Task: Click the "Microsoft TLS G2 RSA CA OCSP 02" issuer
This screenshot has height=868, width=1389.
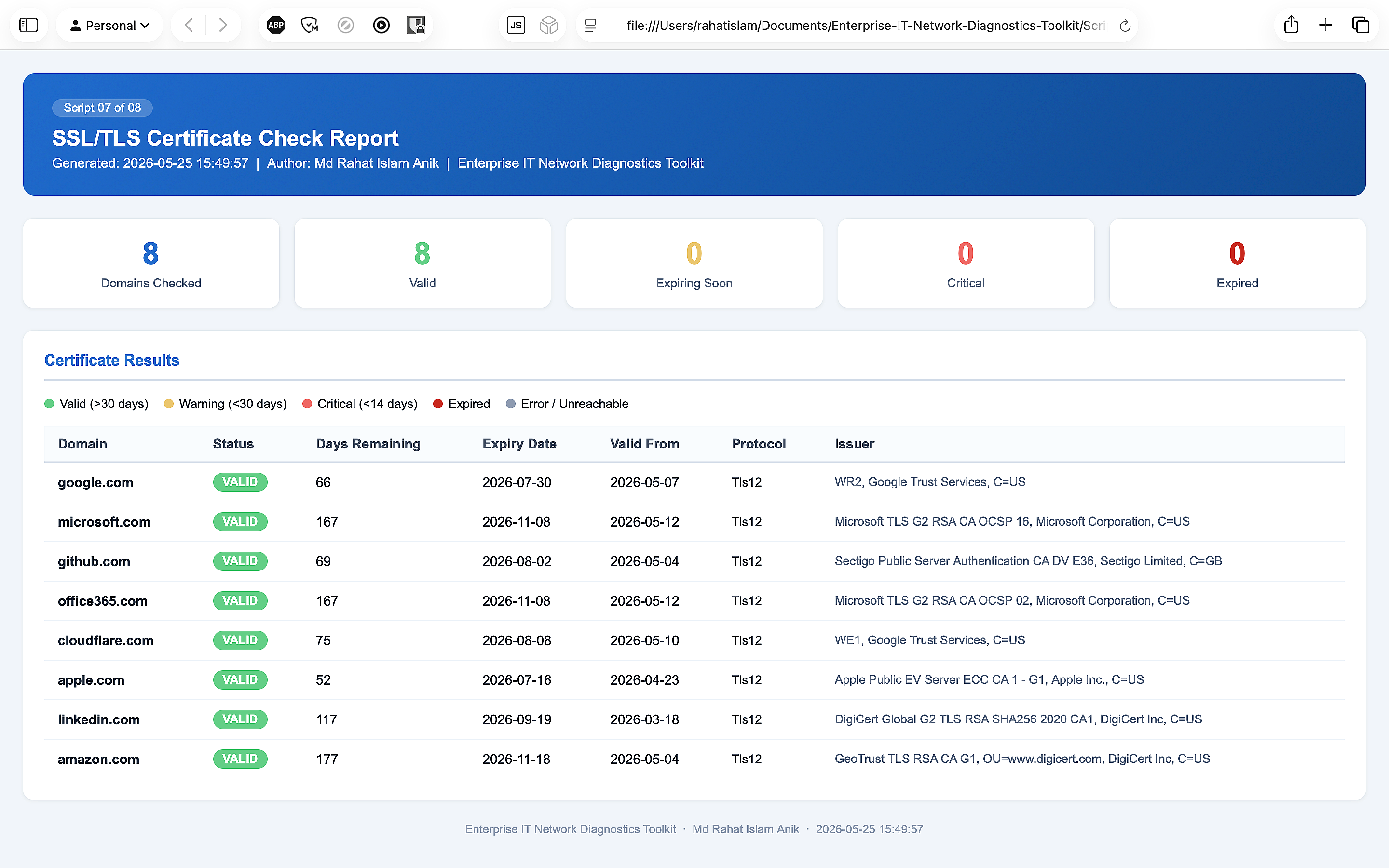Action: pos(1012,601)
